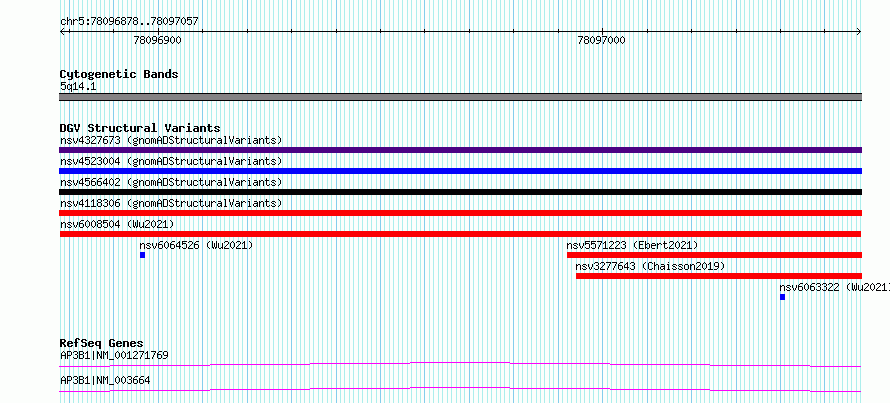This screenshot has width=890, height=403.
Task: Click the small blue nsv6063322 marker
Action: tap(783, 297)
